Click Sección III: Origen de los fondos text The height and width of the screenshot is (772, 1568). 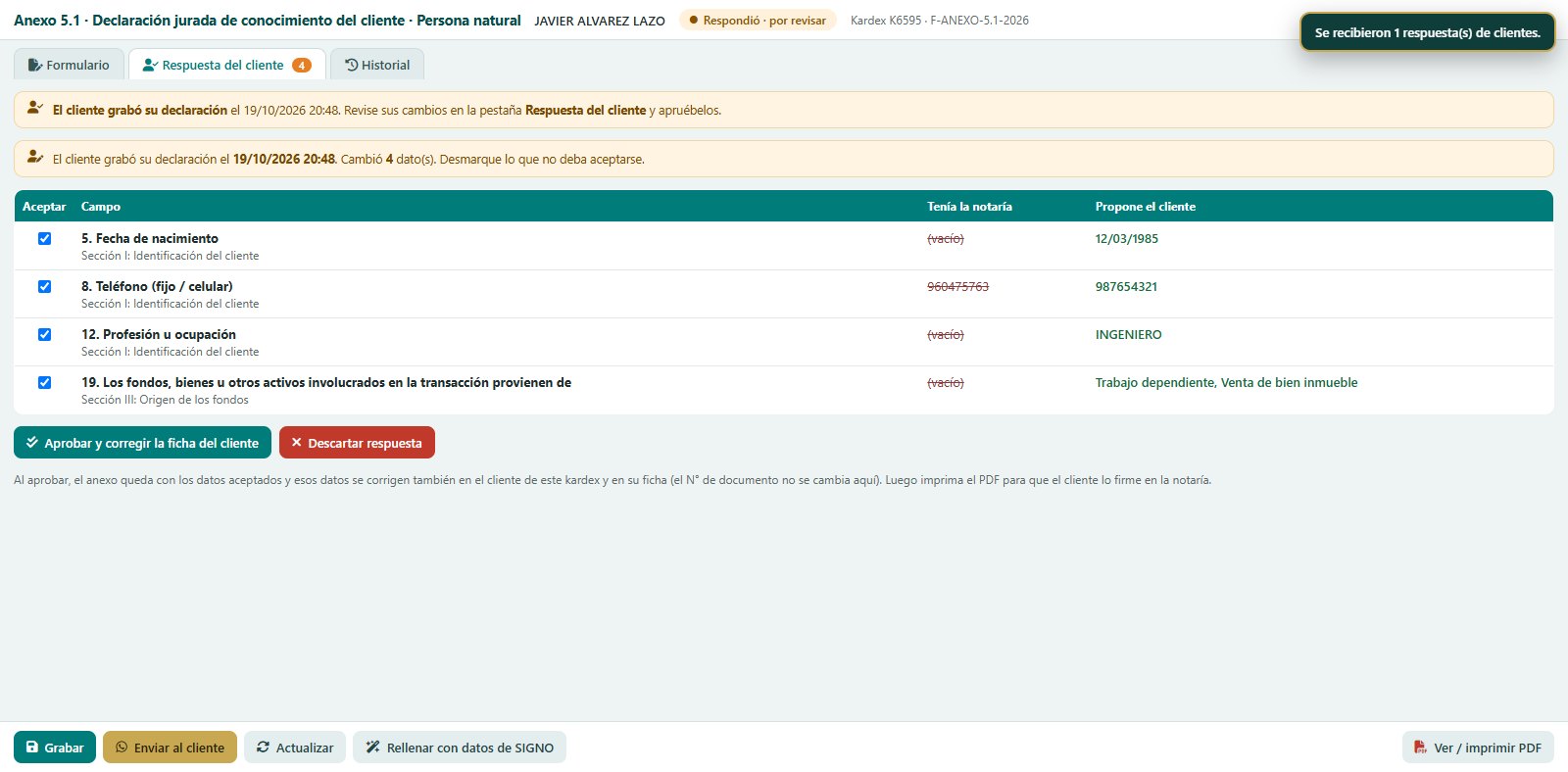coord(165,400)
